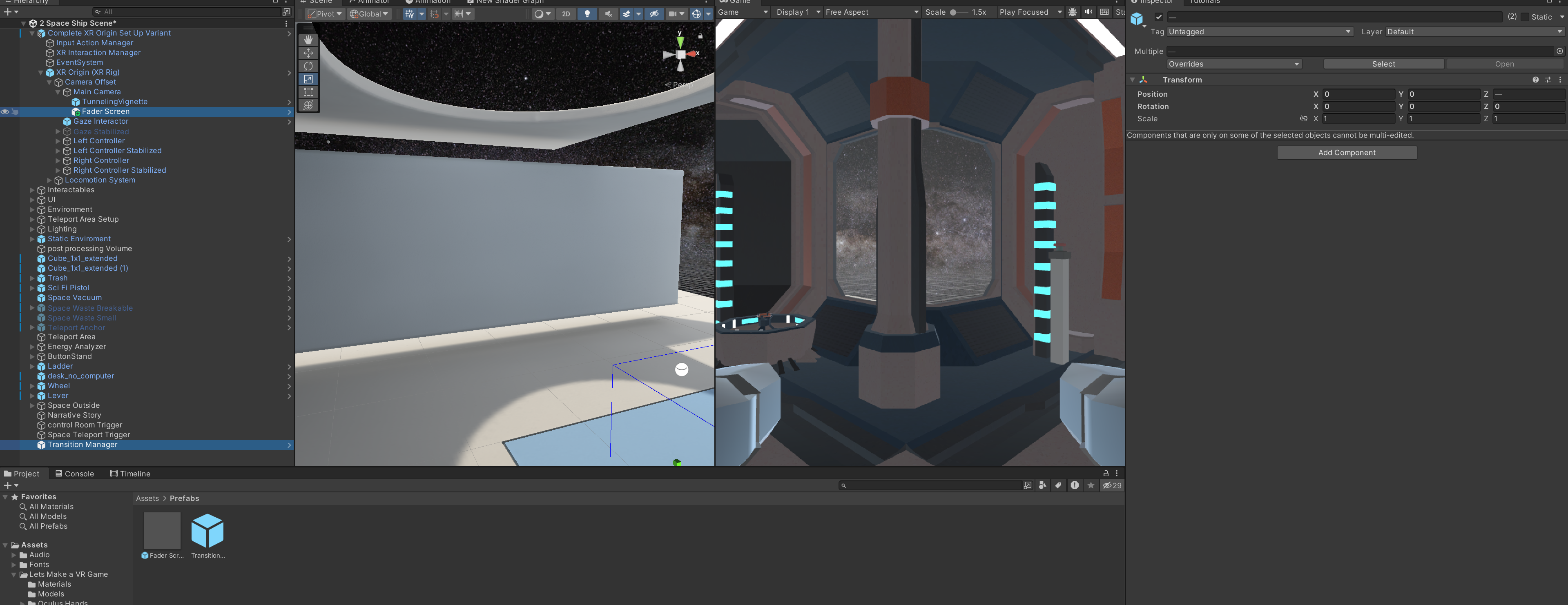The height and width of the screenshot is (605, 1568).
Task: Select the Transition prefab thumbnail in Assets
Action: pos(207,531)
